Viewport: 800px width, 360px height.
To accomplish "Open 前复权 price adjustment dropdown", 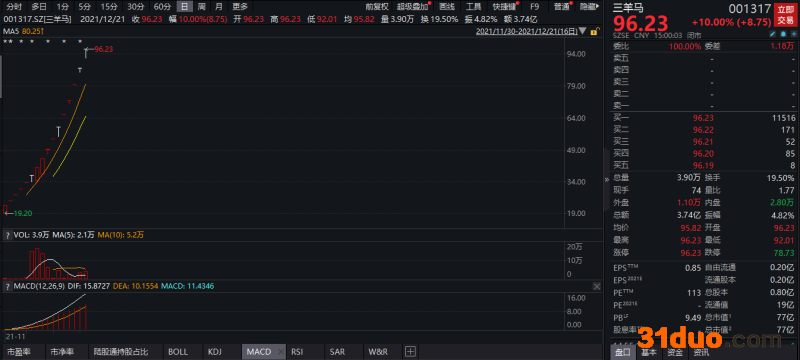I will tap(377, 7).
